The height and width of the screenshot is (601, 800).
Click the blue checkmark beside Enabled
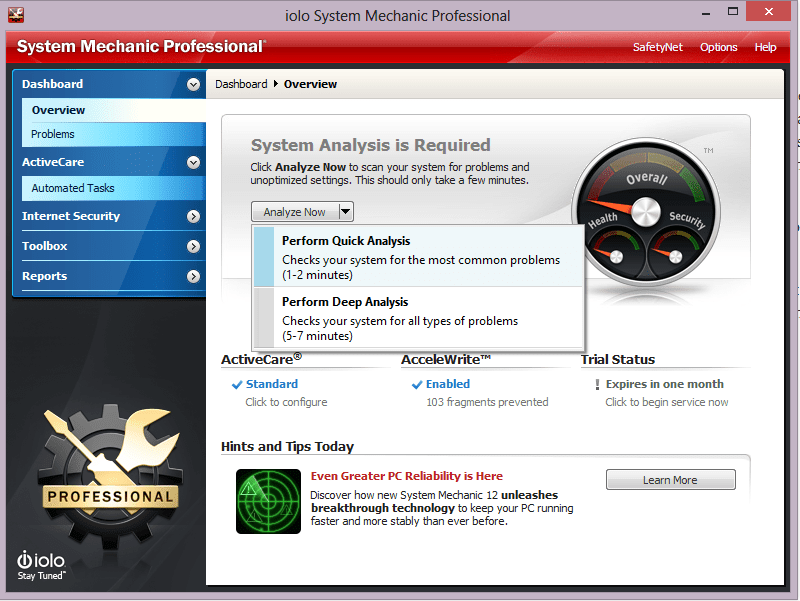tap(417, 385)
